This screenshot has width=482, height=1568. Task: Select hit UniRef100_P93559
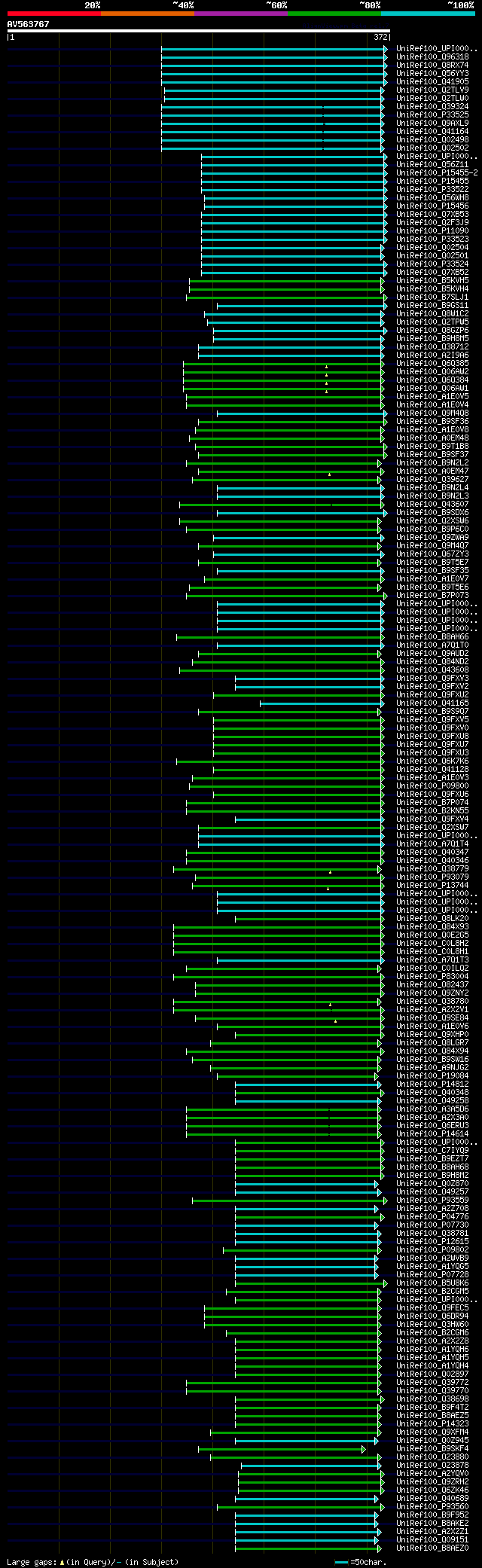pos(432,1200)
